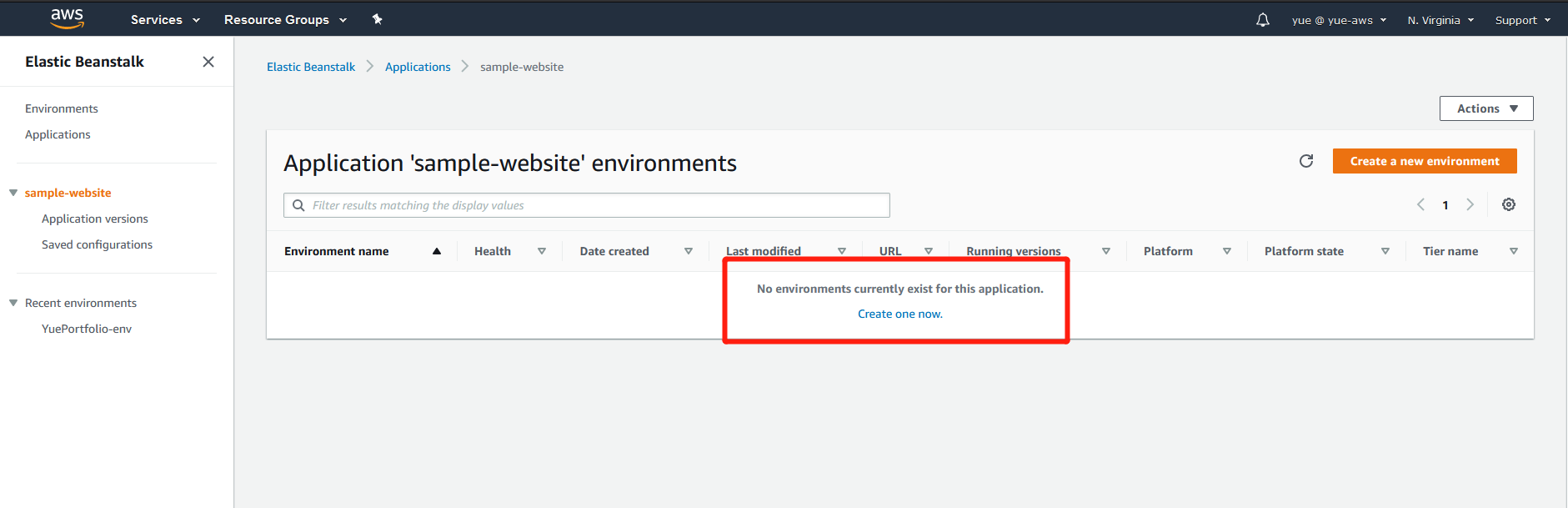Screen dimensions: 1568x508
Task: Go to the next page arrow
Action: (1470, 204)
